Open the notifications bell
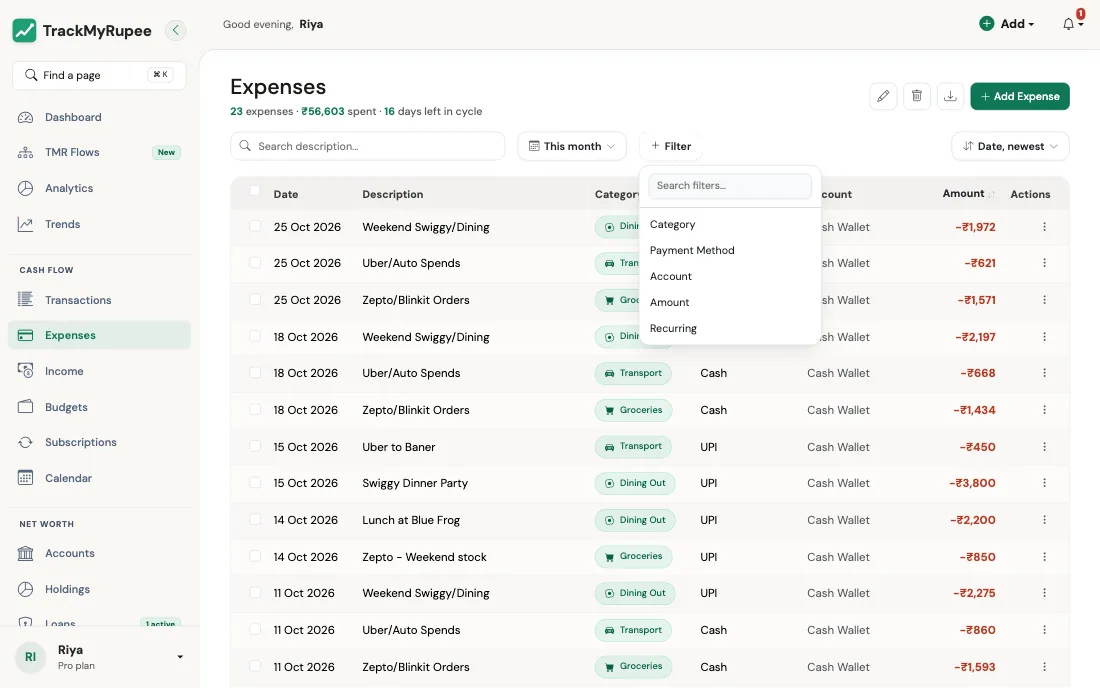 pyautogui.click(x=1068, y=24)
